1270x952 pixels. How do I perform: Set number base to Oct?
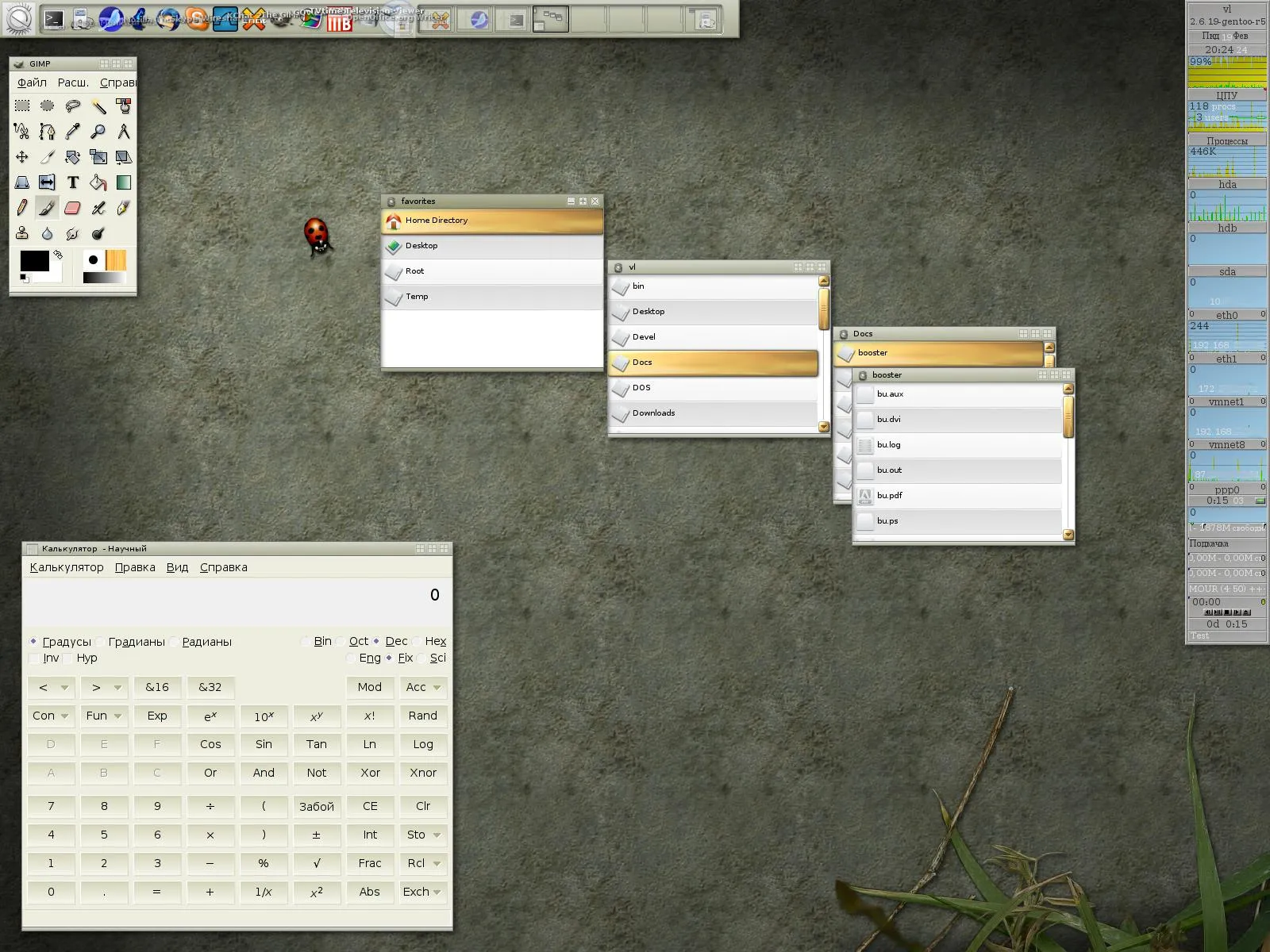click(353, 641)
